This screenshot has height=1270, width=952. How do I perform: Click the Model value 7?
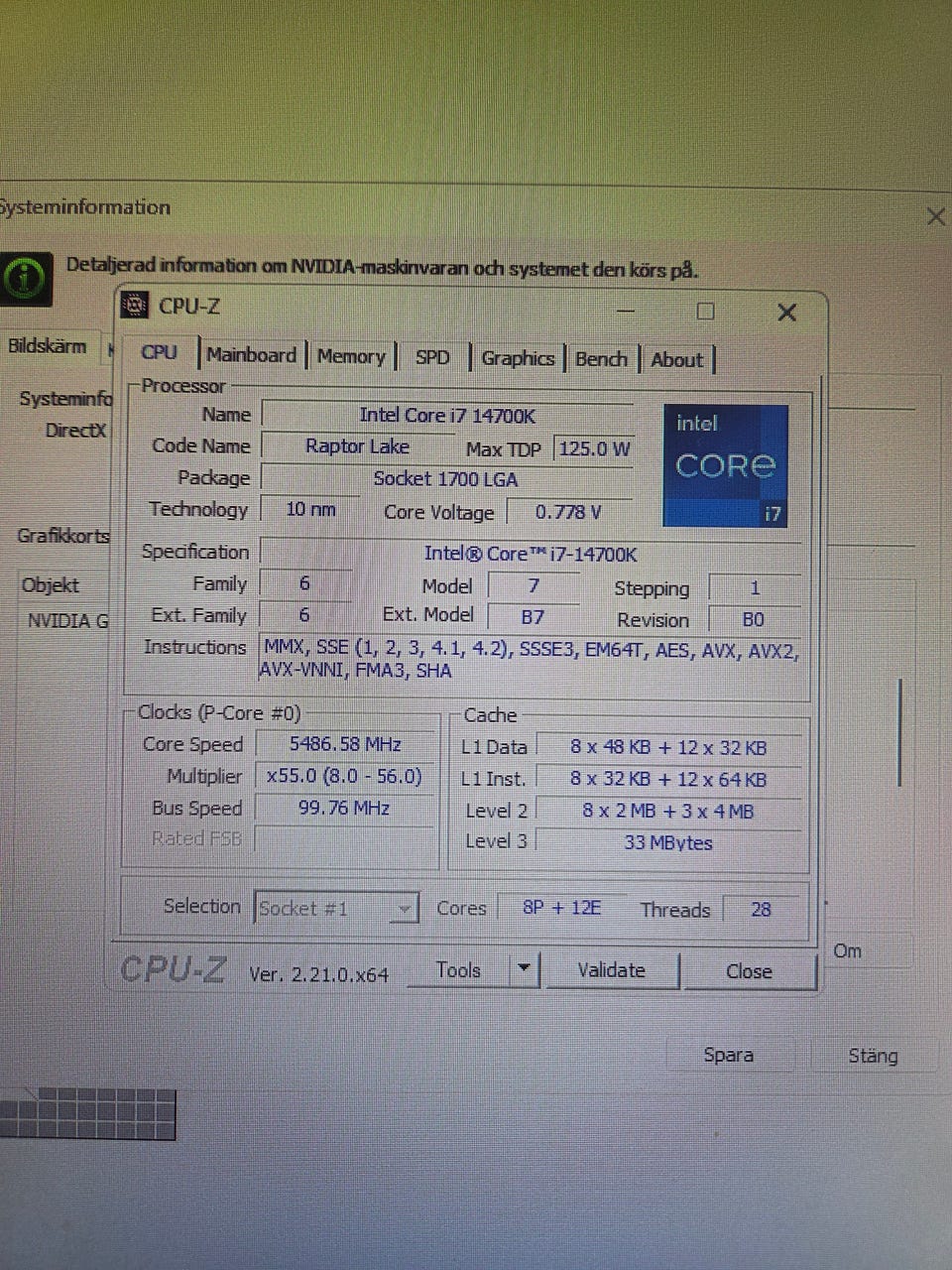[x=534, y=585]
